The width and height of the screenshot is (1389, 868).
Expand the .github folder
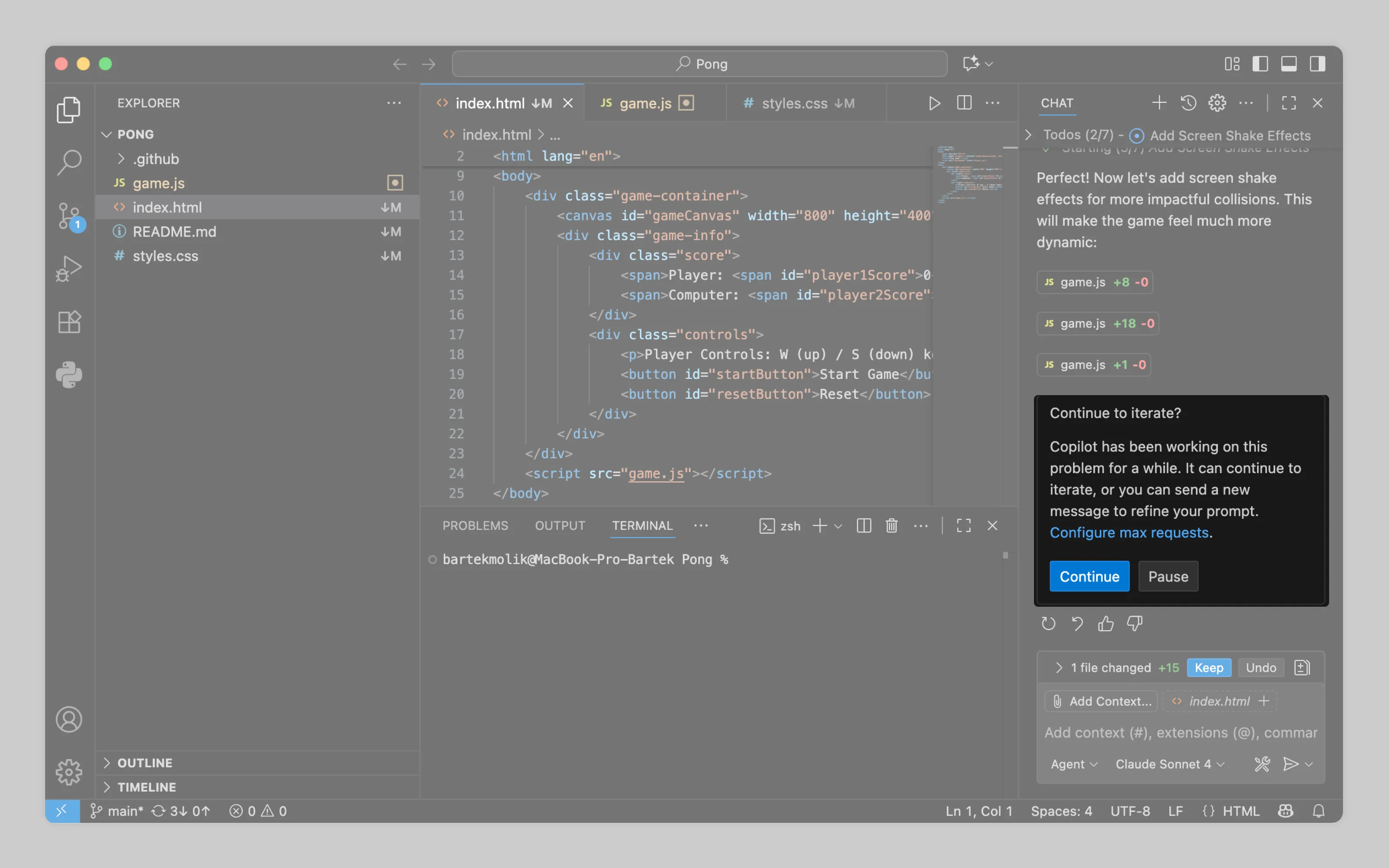point(155,159)
